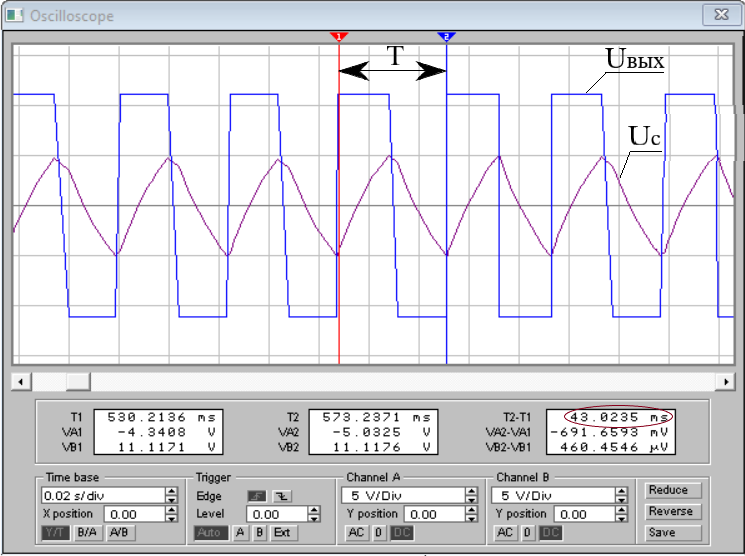Select trigger source Ext
The image size is (745, 556).
tap(283, 533)
